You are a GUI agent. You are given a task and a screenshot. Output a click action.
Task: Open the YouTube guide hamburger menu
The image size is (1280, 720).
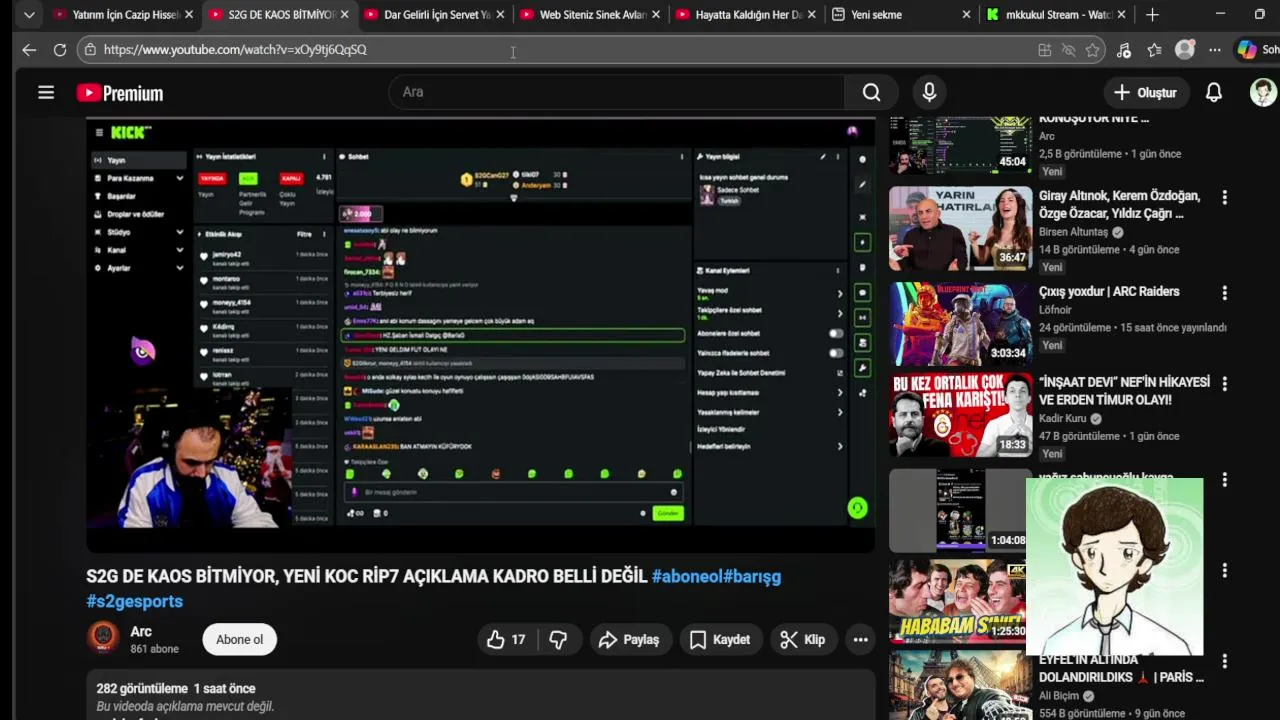click(46, 93)
